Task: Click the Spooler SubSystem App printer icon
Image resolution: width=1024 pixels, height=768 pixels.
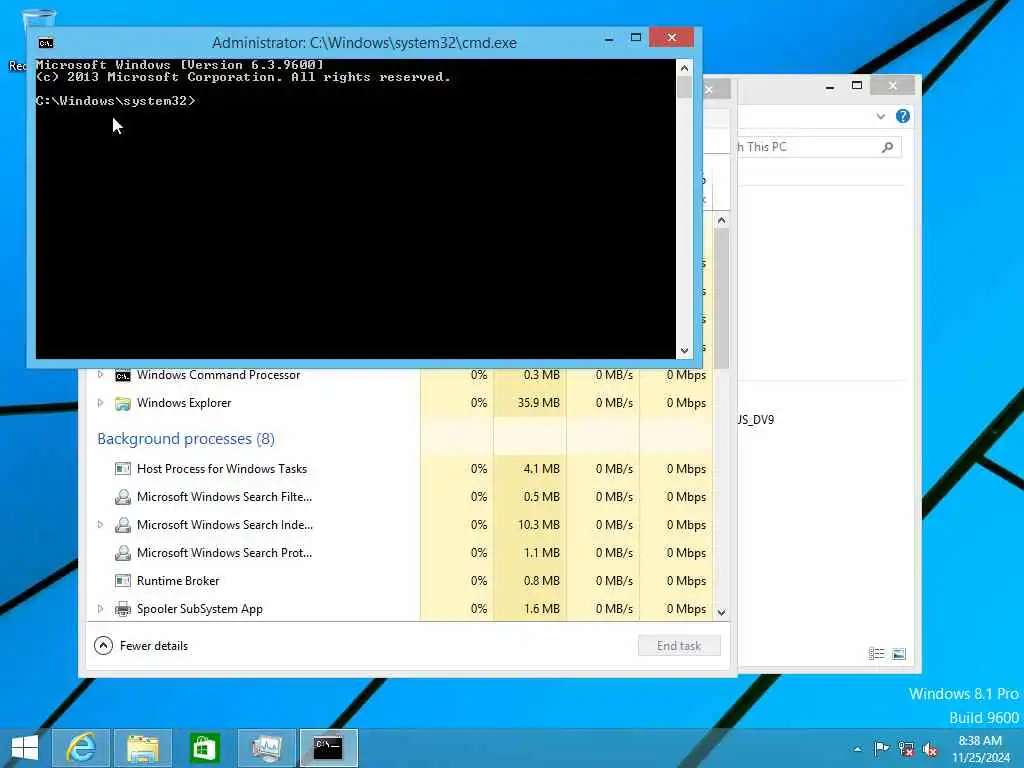Action: tap(123, 609)
